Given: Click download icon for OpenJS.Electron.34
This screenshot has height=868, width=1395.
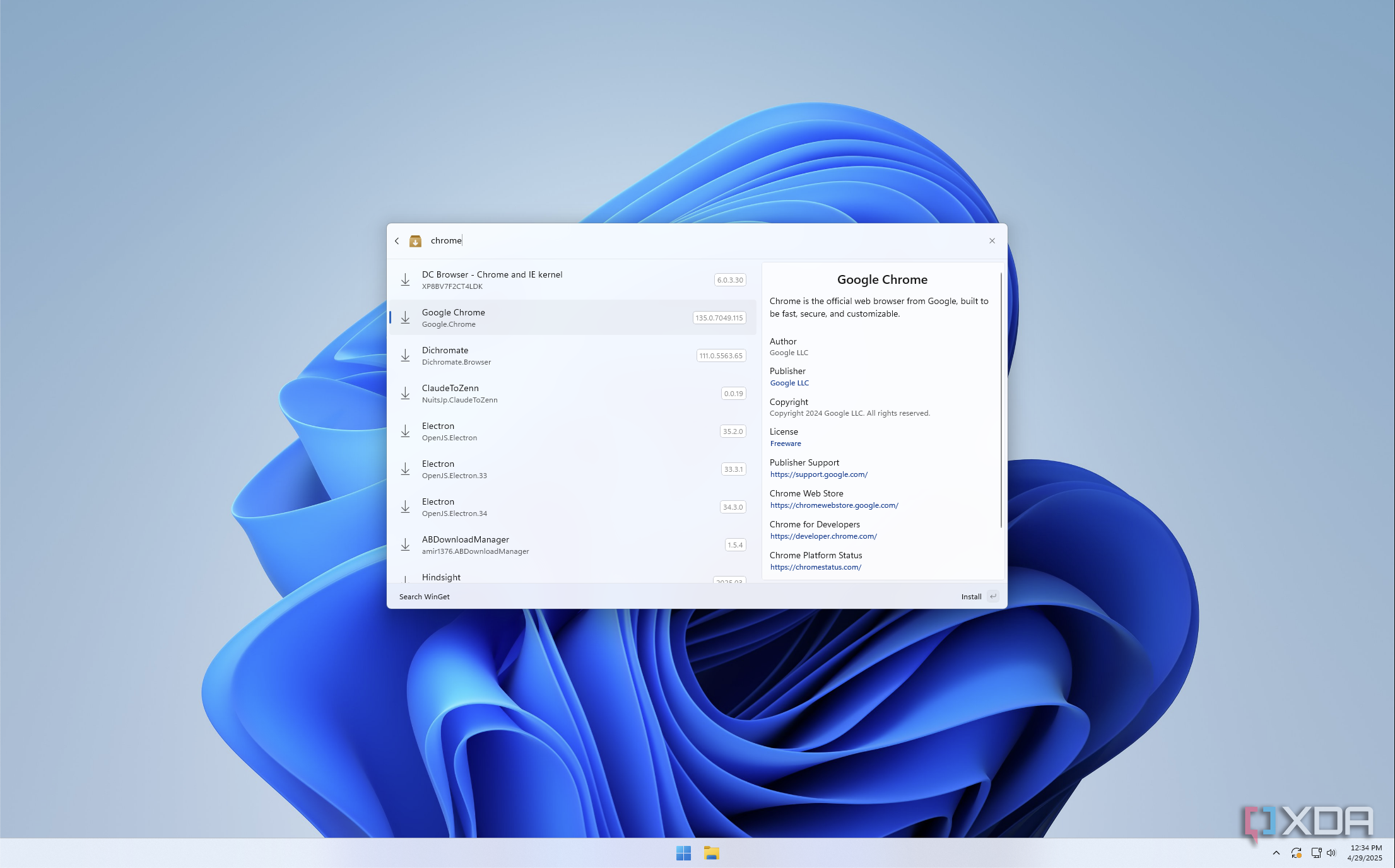Looking at the screenshot, I should (405, 507).
